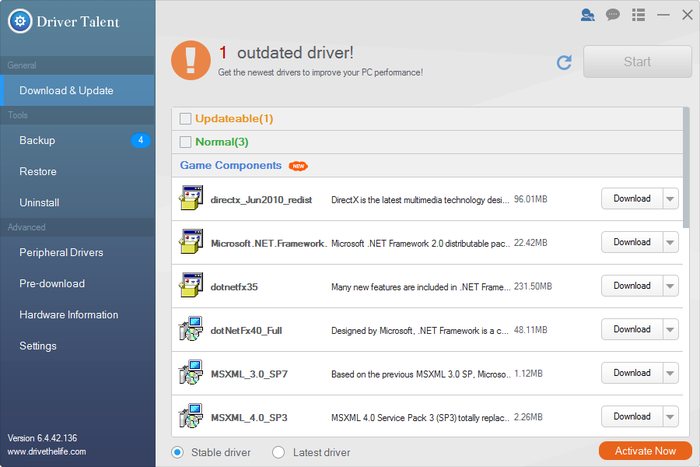Download dotnetfx35 package
Viewport: 700px width, 467px height.
[x=632, y=286]
